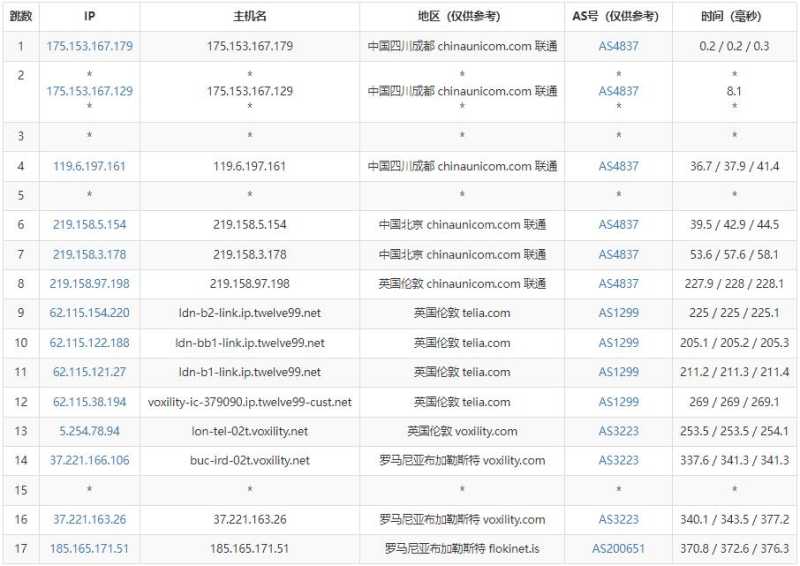Open IP link 62.115.122.188

[89, 342]
